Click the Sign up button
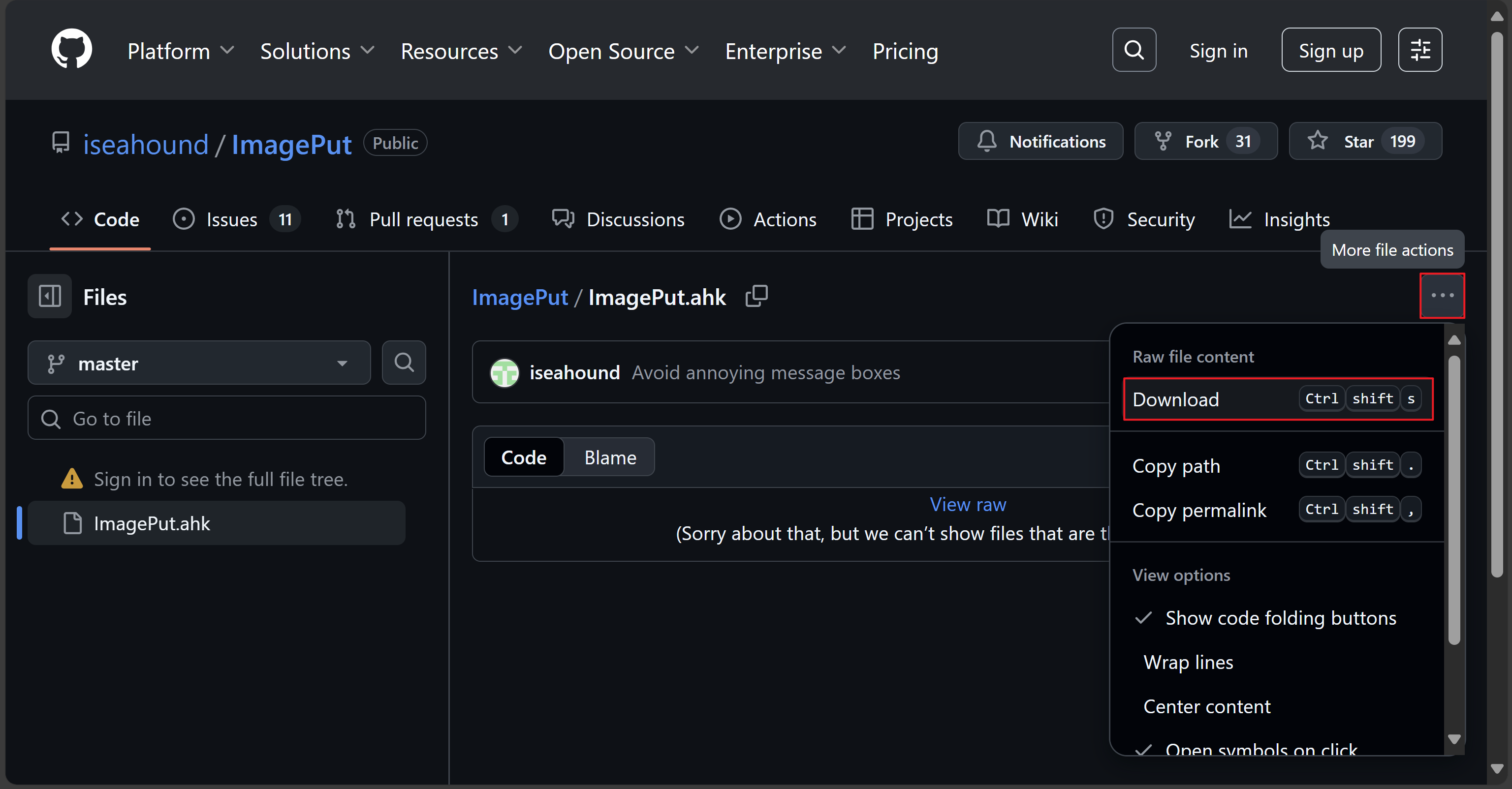Image resolution: width=1512 pixels, height=789 pixels. coord(1331,50)
